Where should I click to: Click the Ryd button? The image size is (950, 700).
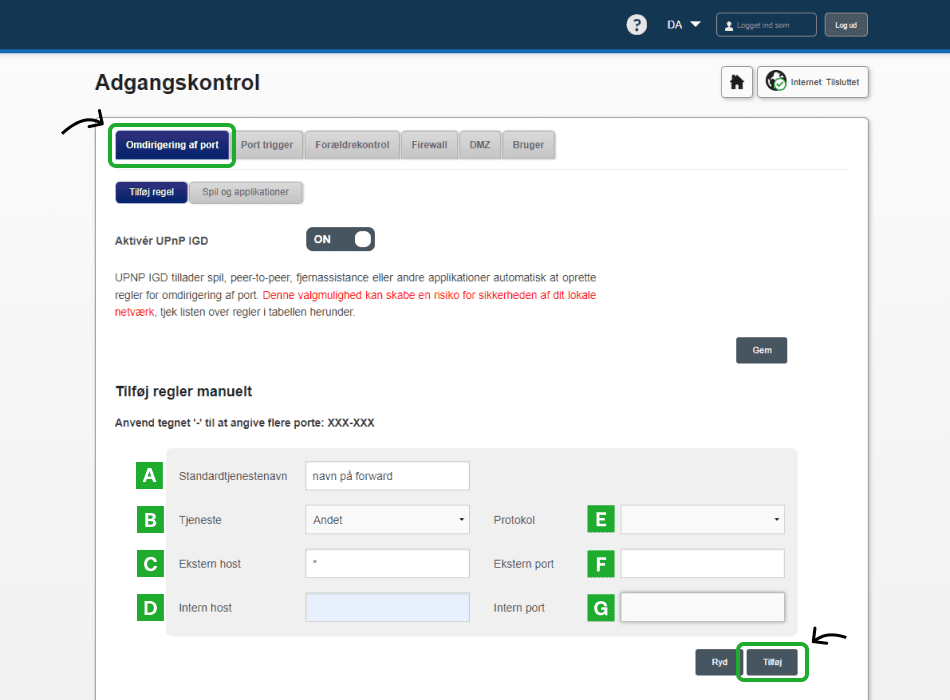click(x=719, y=662)
